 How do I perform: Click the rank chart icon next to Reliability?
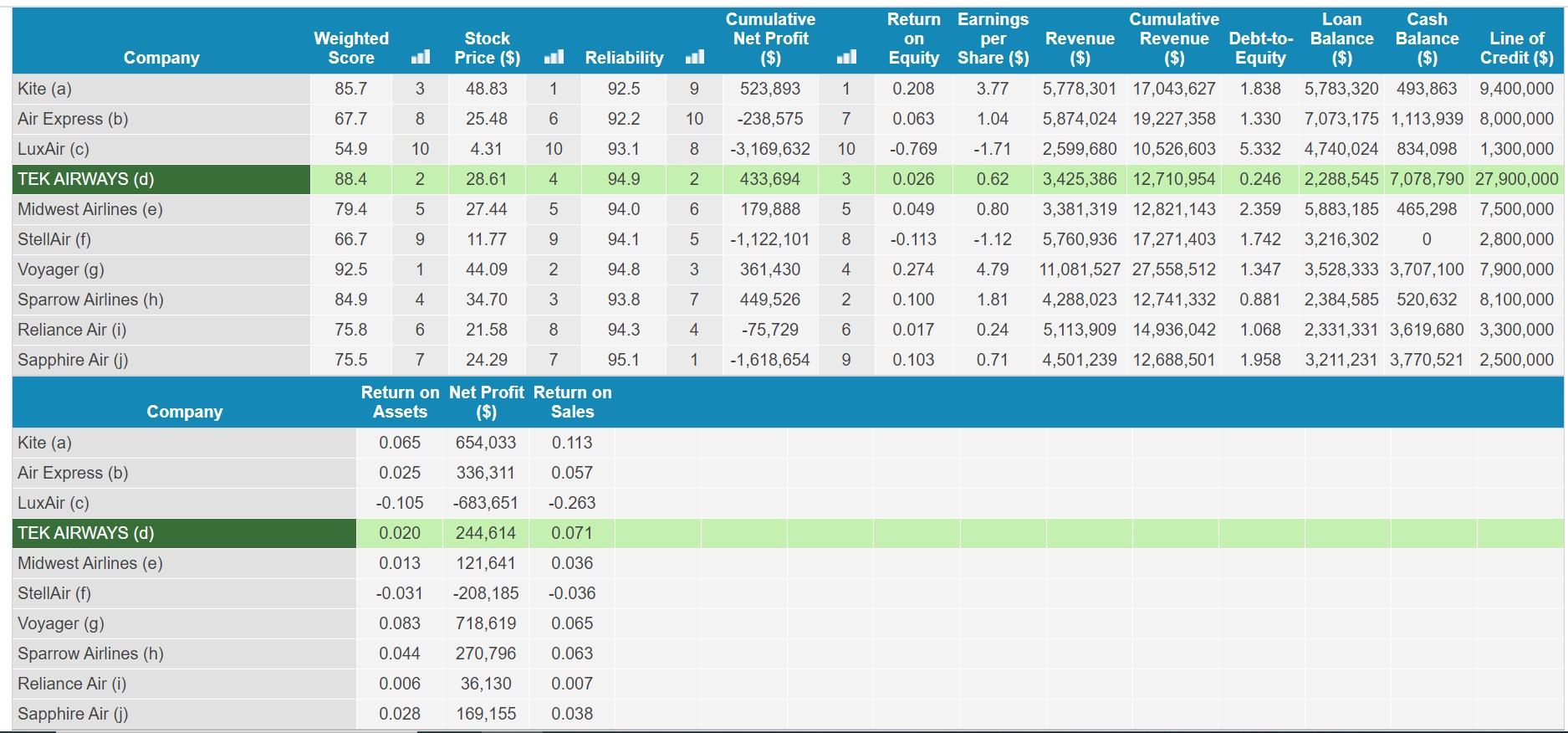coord(694,57)
